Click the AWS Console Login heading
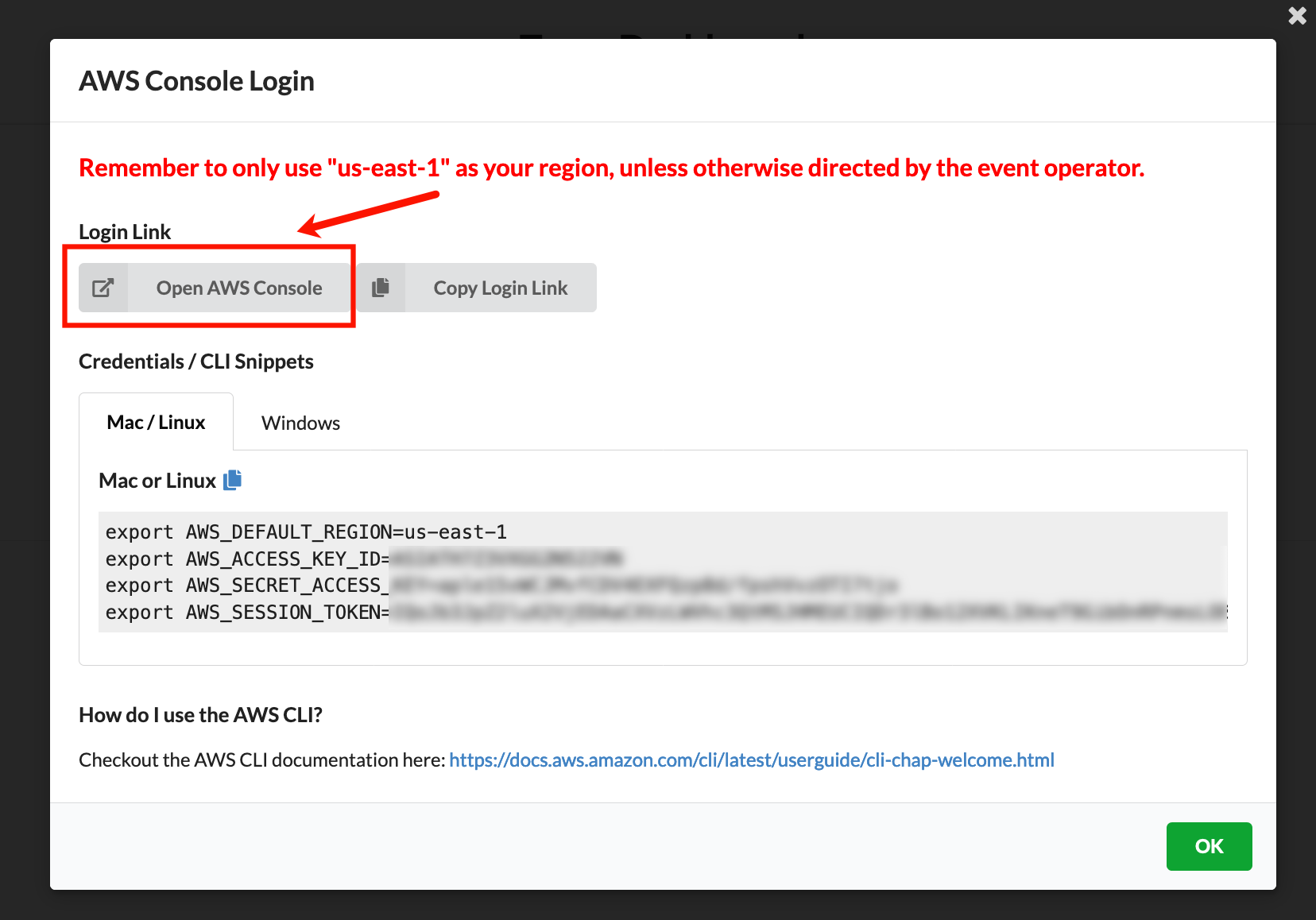 pos(196,81)
